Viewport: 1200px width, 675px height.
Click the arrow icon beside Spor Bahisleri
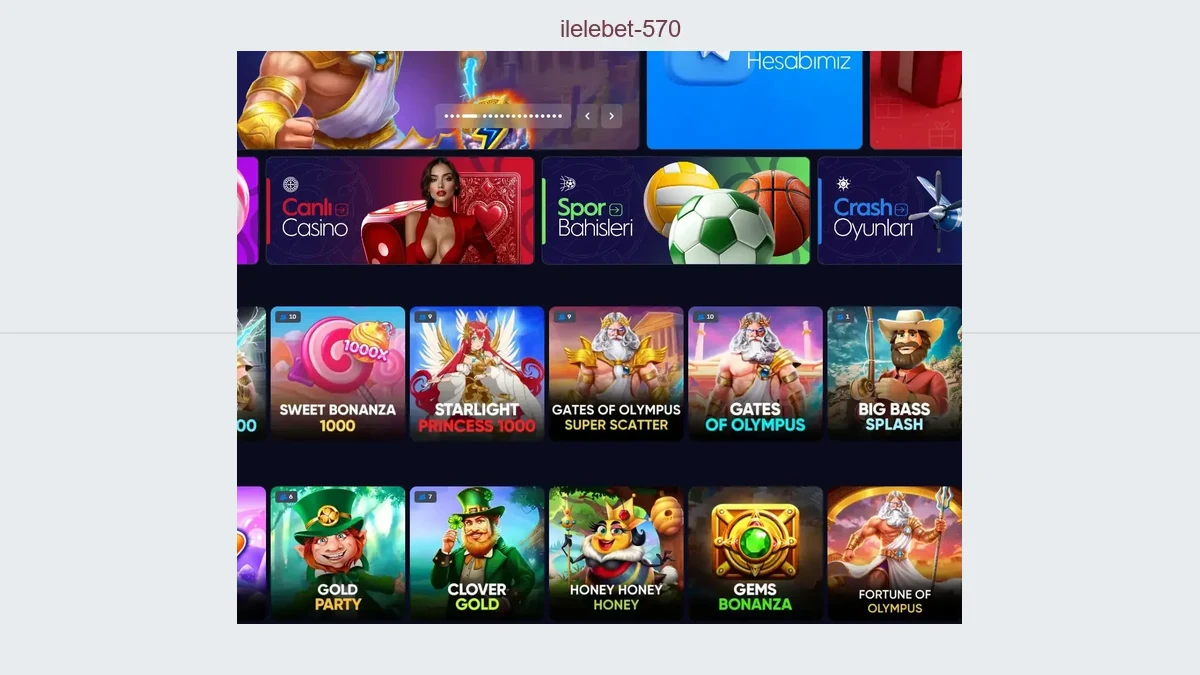tap(616, 210)
